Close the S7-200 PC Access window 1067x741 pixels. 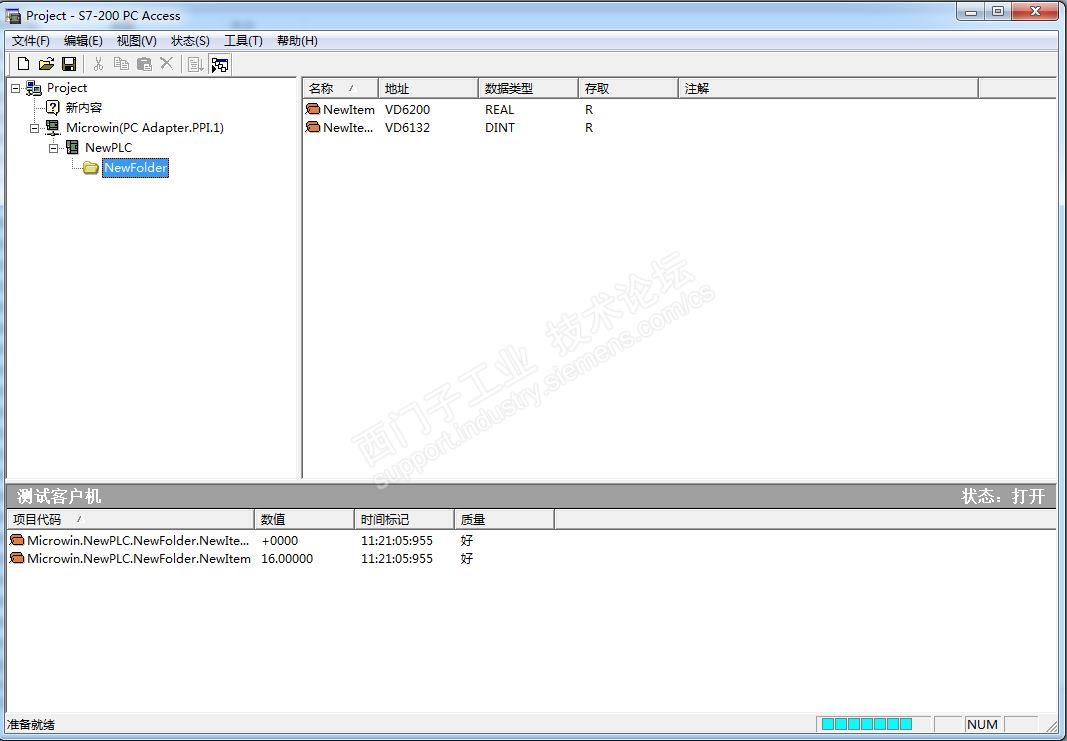tap(1036, 11)
